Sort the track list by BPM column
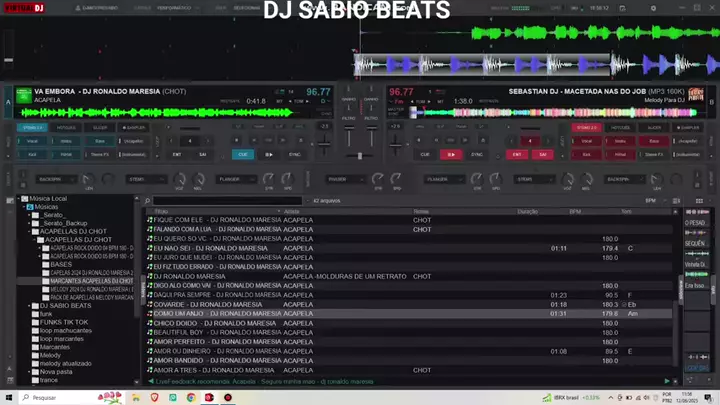The width and height of the screenshot is (720, 405). 575,212
